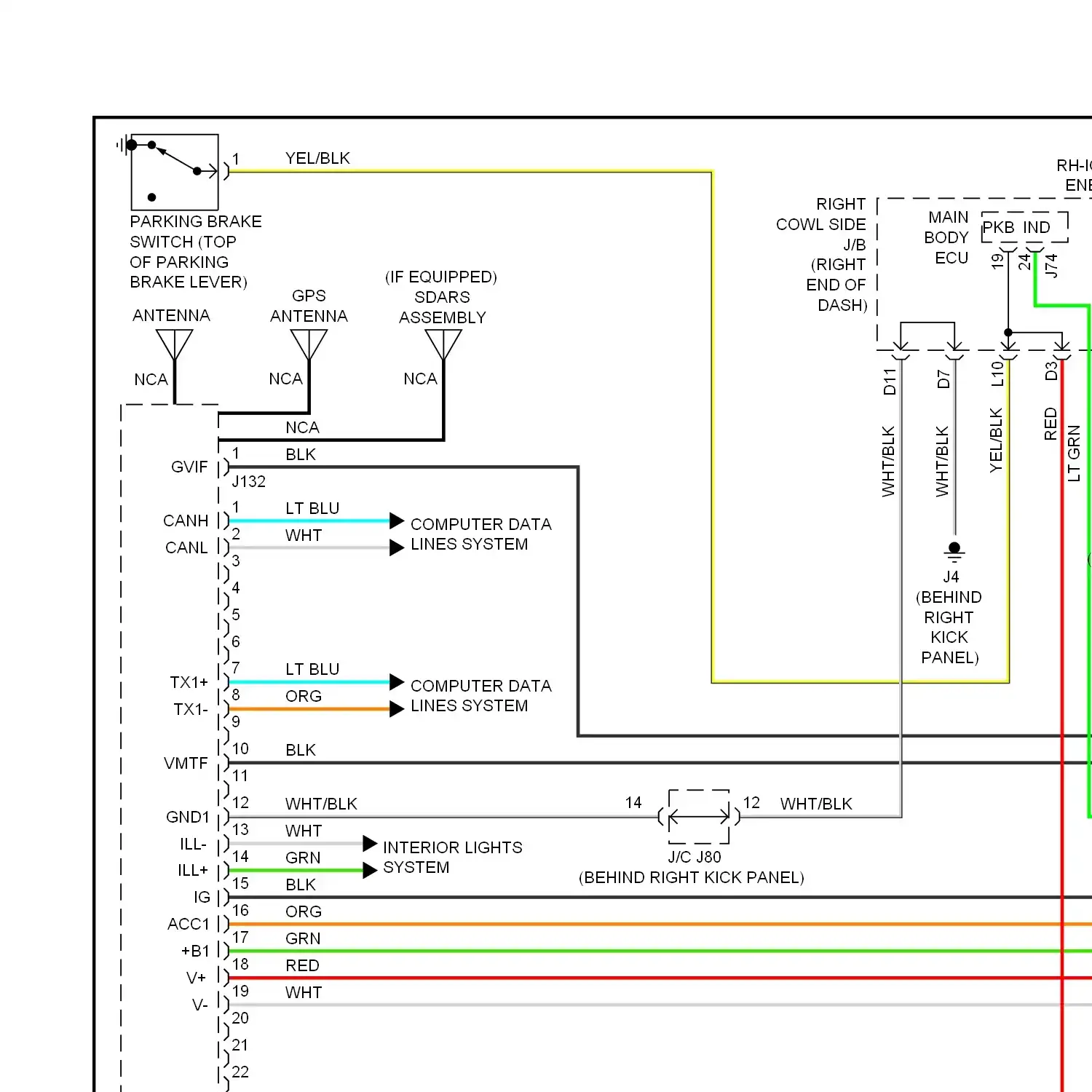Select the +B1 terminal label
Image resolution: width=1092 pixels, height=1092 pixels.
click(x=195, y=951)
